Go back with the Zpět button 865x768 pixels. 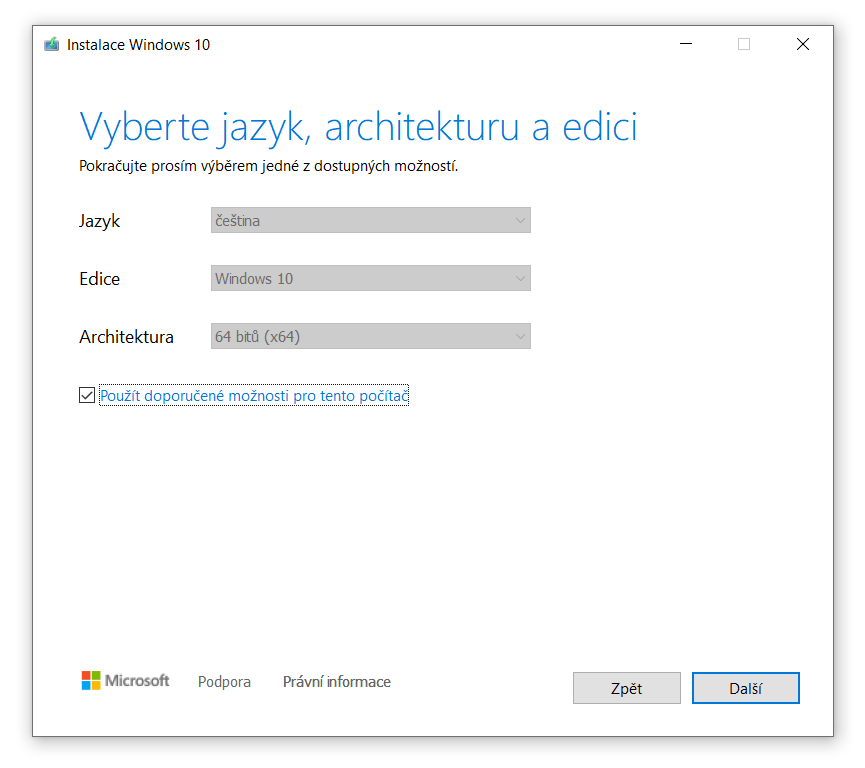click(627, 688)
